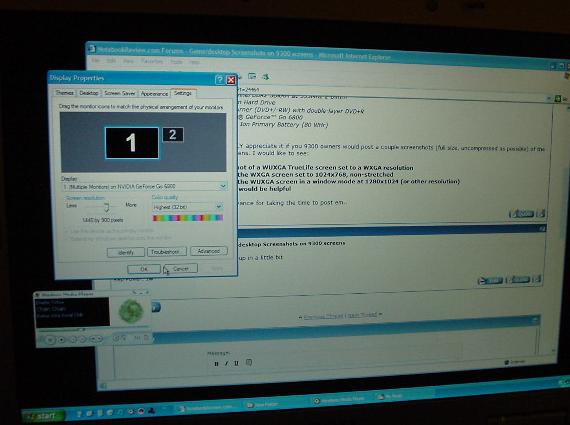
Task: Click the Troubleshoot button
Action: point(166,251)
